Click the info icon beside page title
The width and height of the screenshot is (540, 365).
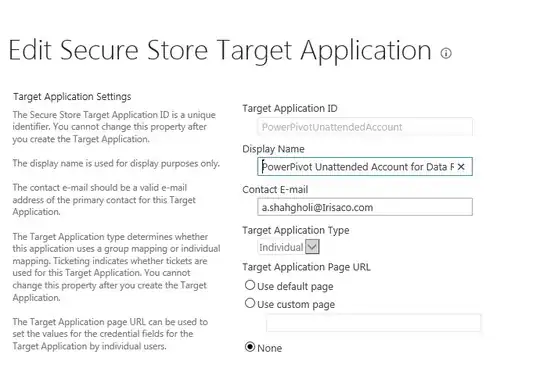point(446,53)
